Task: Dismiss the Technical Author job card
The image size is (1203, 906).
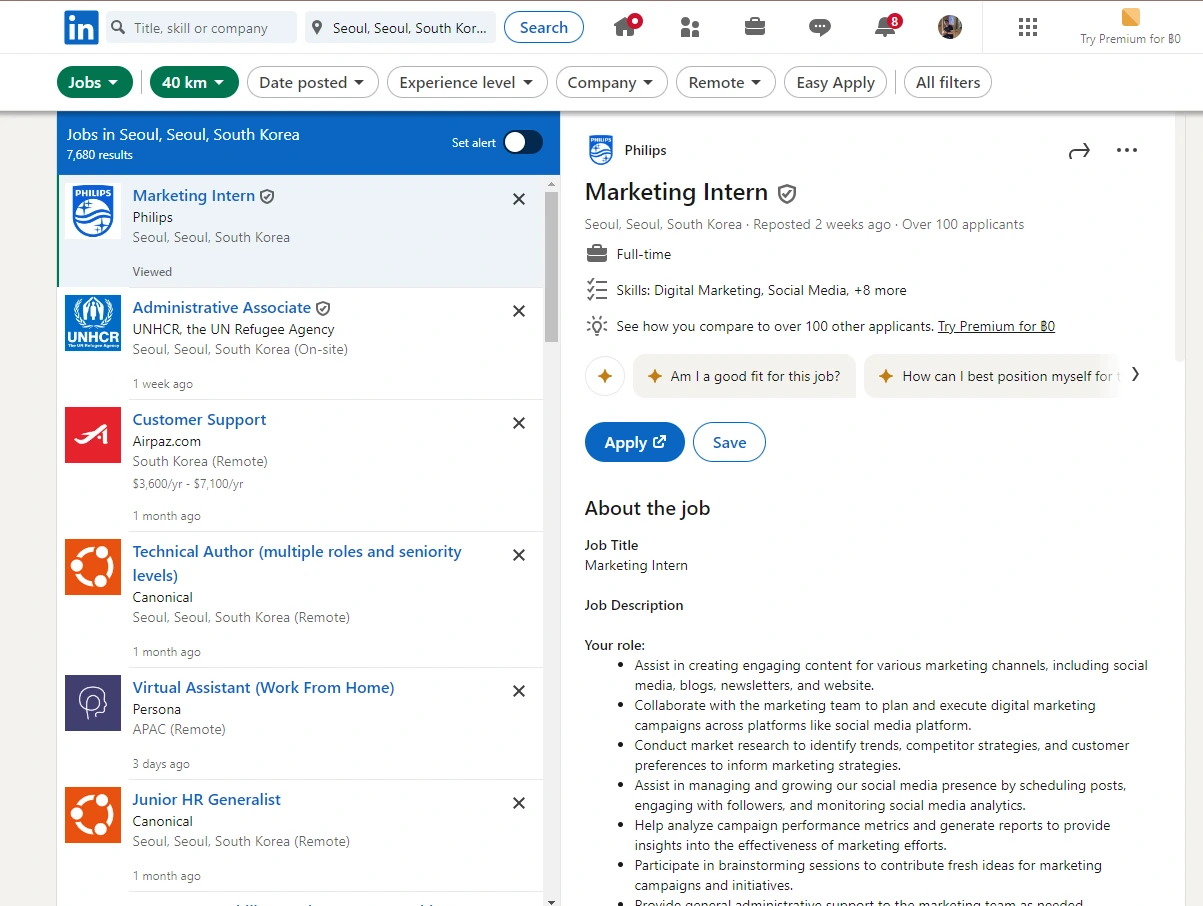Action: pos(519,555)
